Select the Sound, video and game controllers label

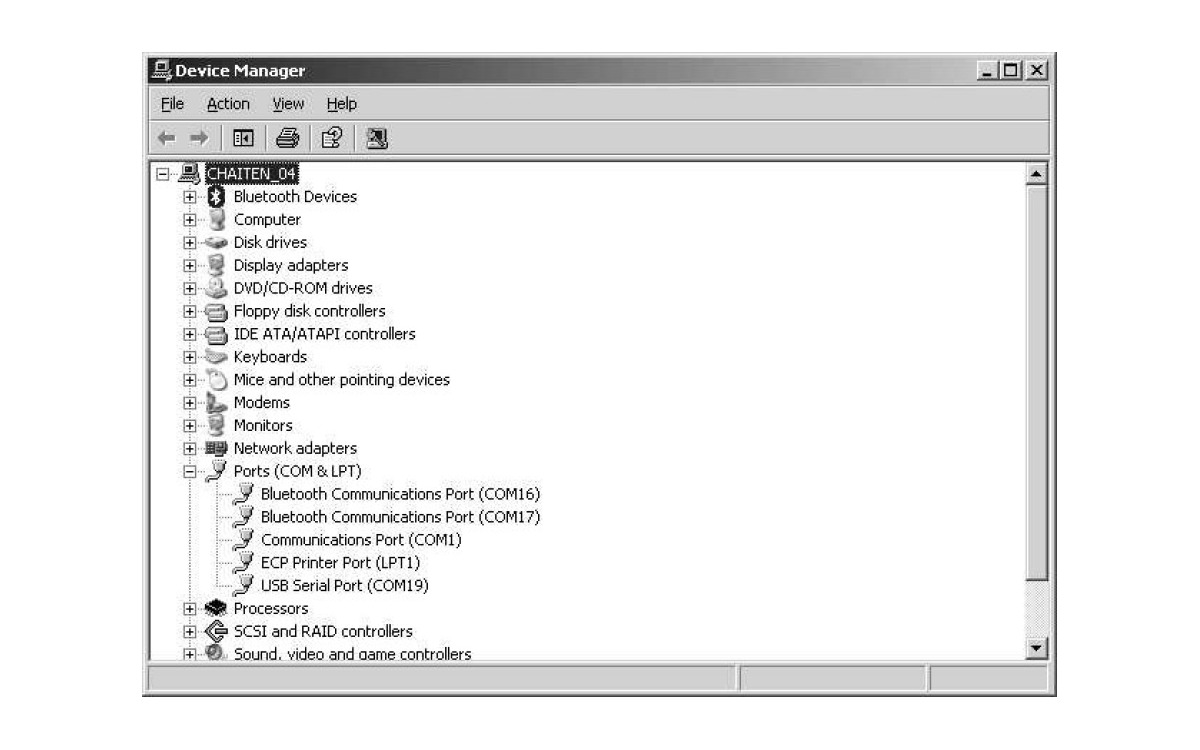(x=352, y=654)
